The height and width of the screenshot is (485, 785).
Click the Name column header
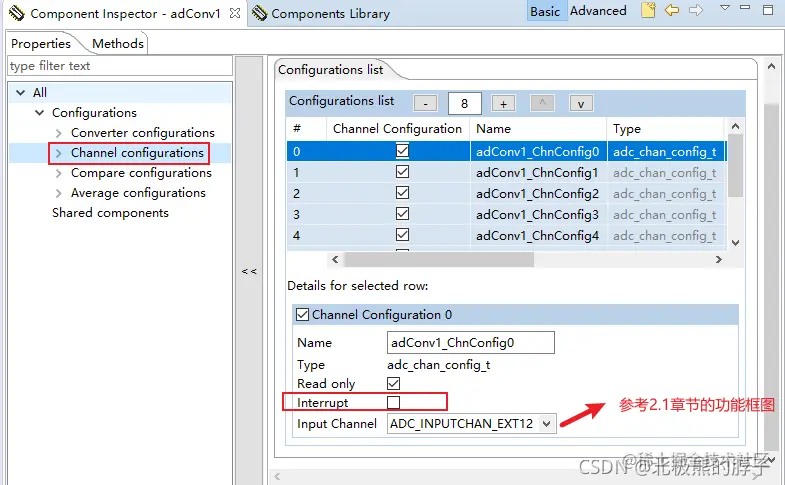(538, 129)
